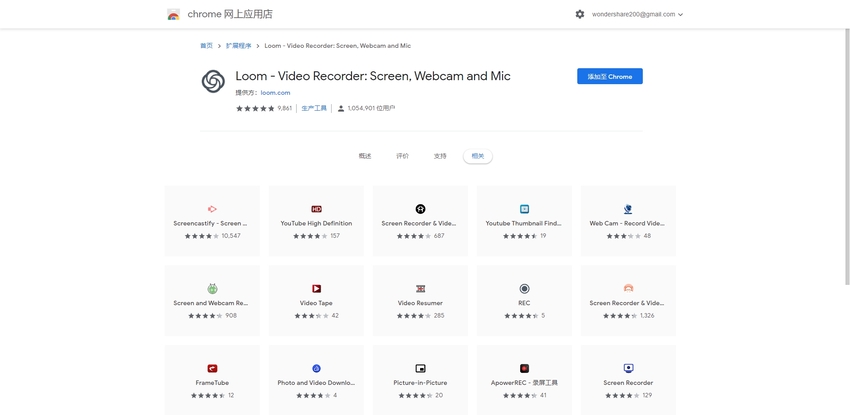The image size is (850, 415).
Task: Click the Video Tape extension icon
Action: click(316, 289)
